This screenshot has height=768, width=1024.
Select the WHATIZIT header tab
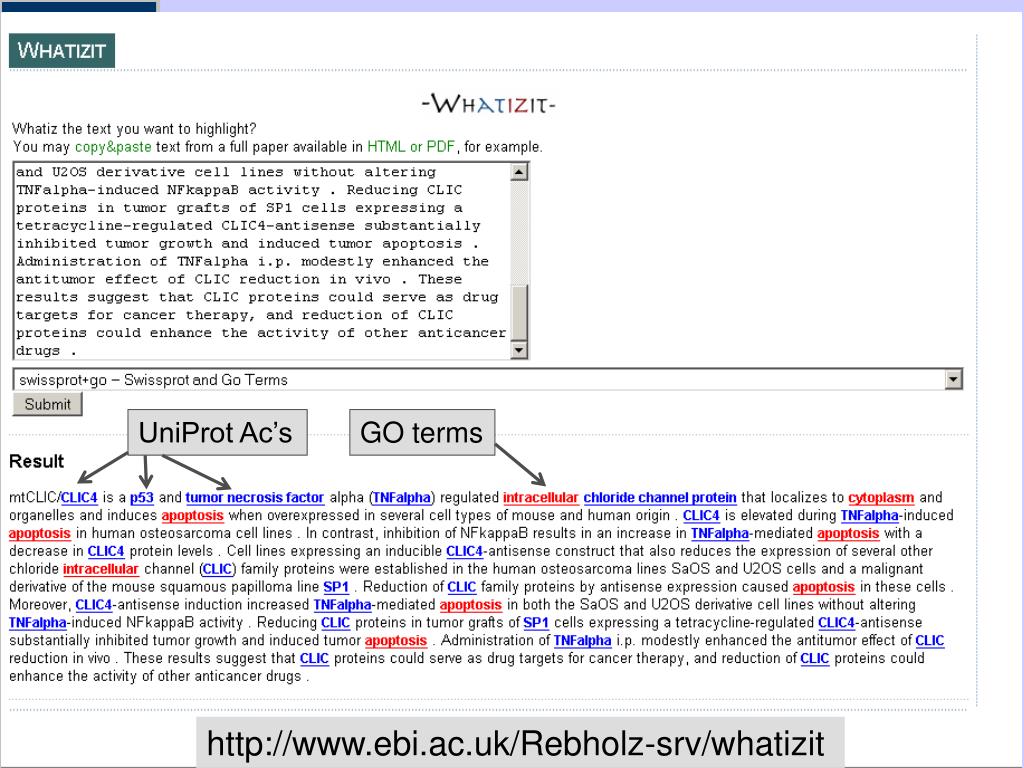click(x=62, y=50)
